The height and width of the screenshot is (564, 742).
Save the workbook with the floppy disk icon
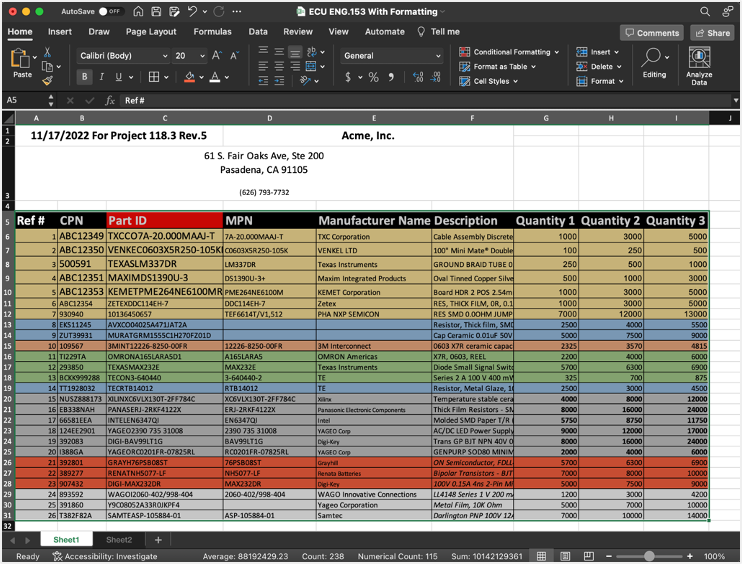coord(156,11)
